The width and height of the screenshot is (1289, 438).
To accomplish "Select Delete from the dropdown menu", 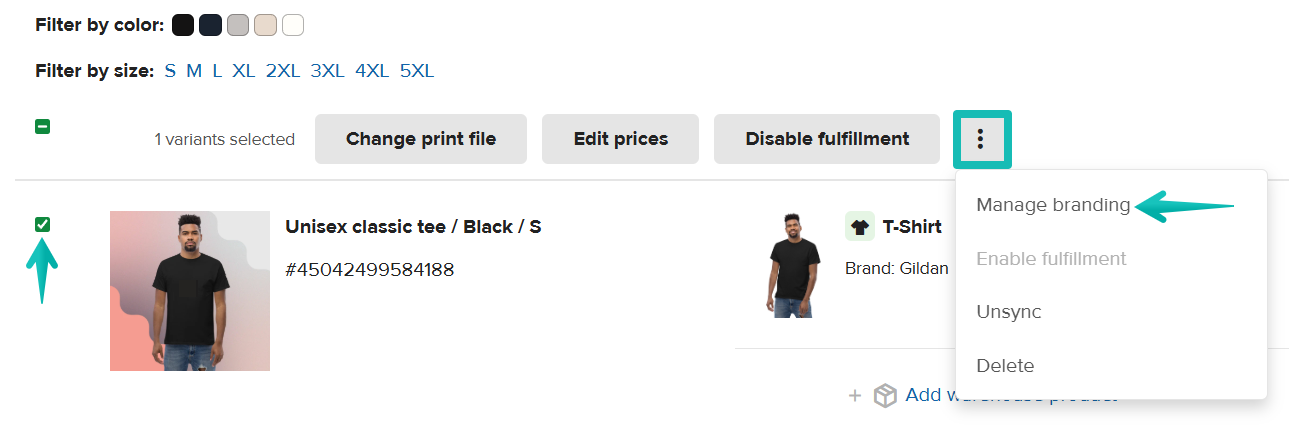I will pos(1005,366).
